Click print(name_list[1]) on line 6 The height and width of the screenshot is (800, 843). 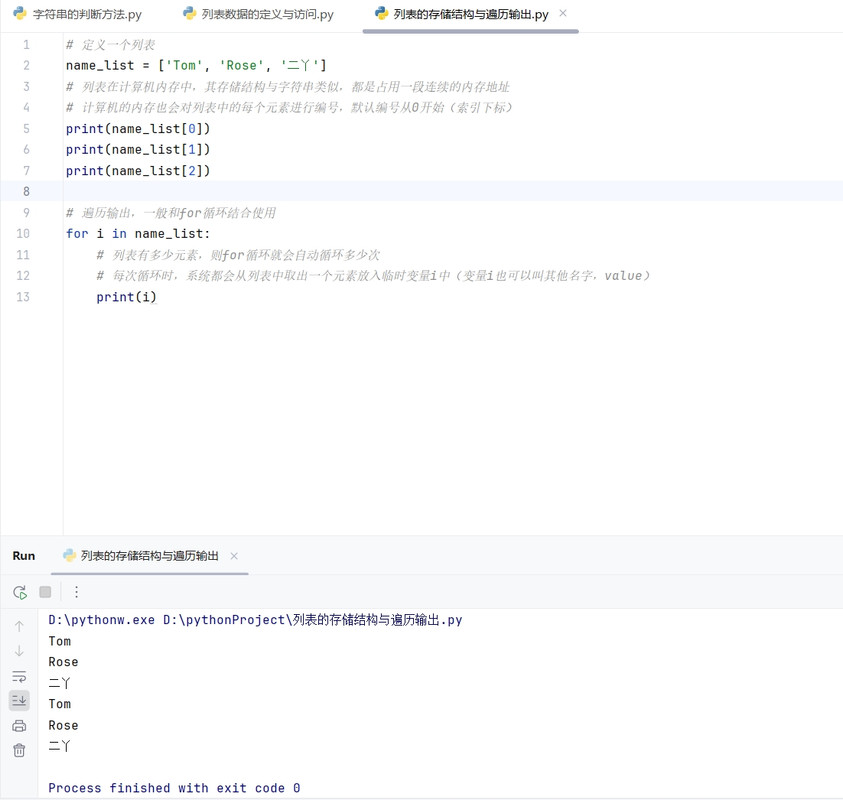coord(138,149)
